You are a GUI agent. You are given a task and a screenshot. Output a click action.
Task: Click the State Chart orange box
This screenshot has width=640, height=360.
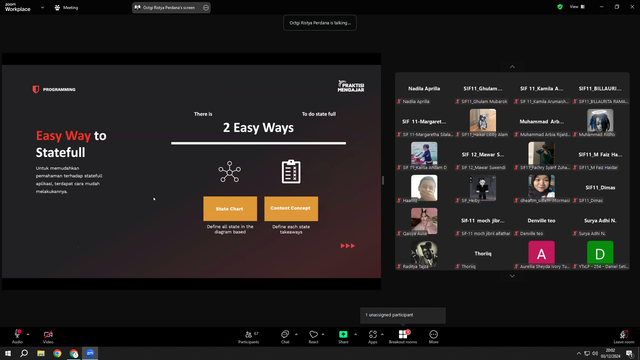click(x=230, y=209)
